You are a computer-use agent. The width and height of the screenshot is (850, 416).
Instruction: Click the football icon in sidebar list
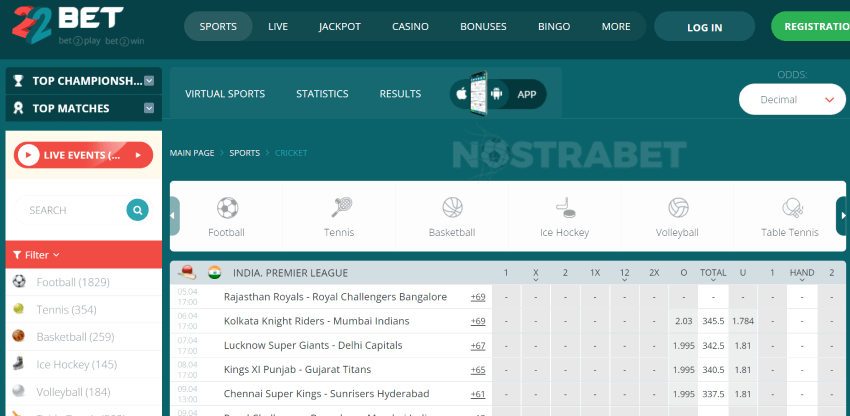pos(19,281)
